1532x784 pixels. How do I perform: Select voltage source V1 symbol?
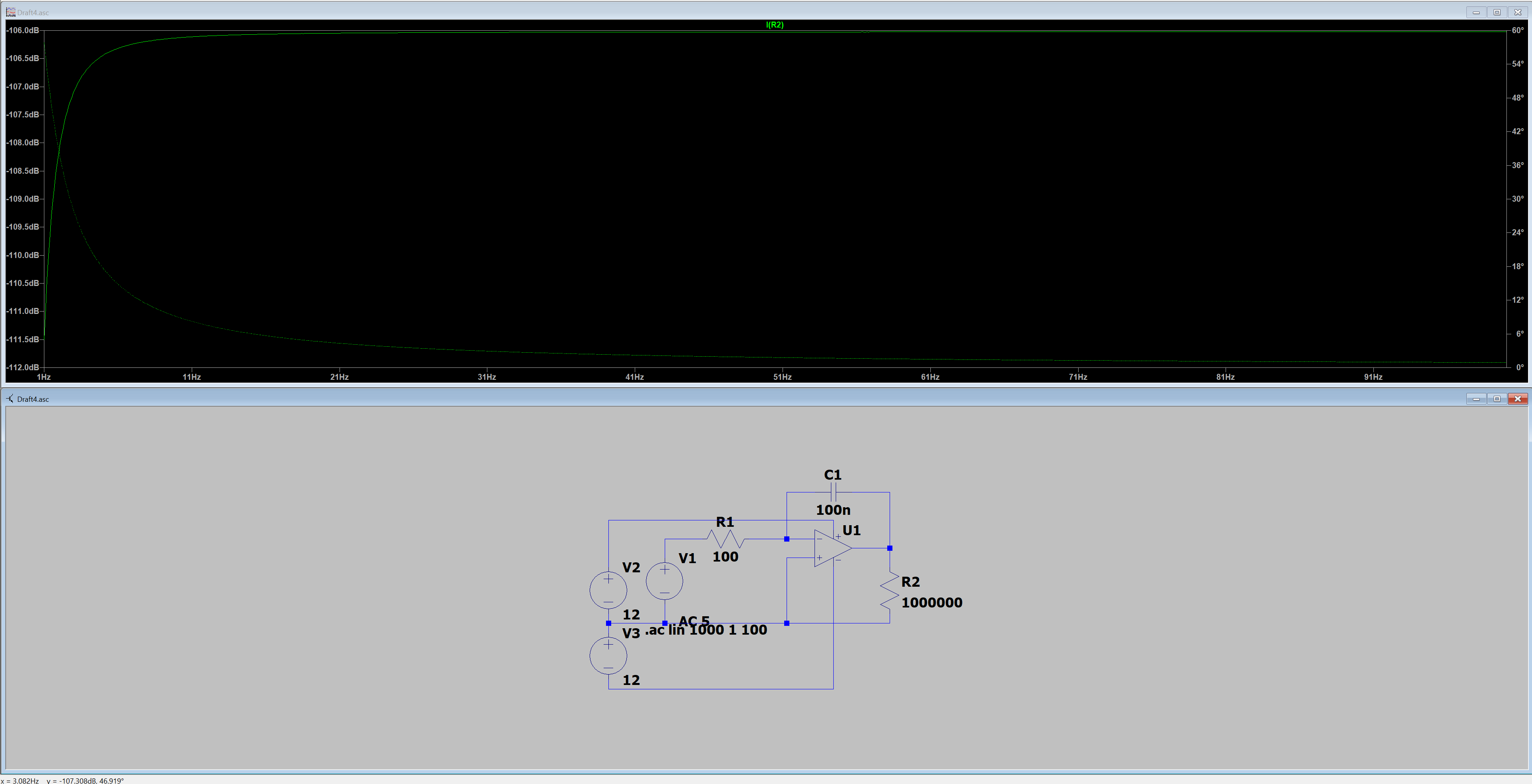(664, 581)
